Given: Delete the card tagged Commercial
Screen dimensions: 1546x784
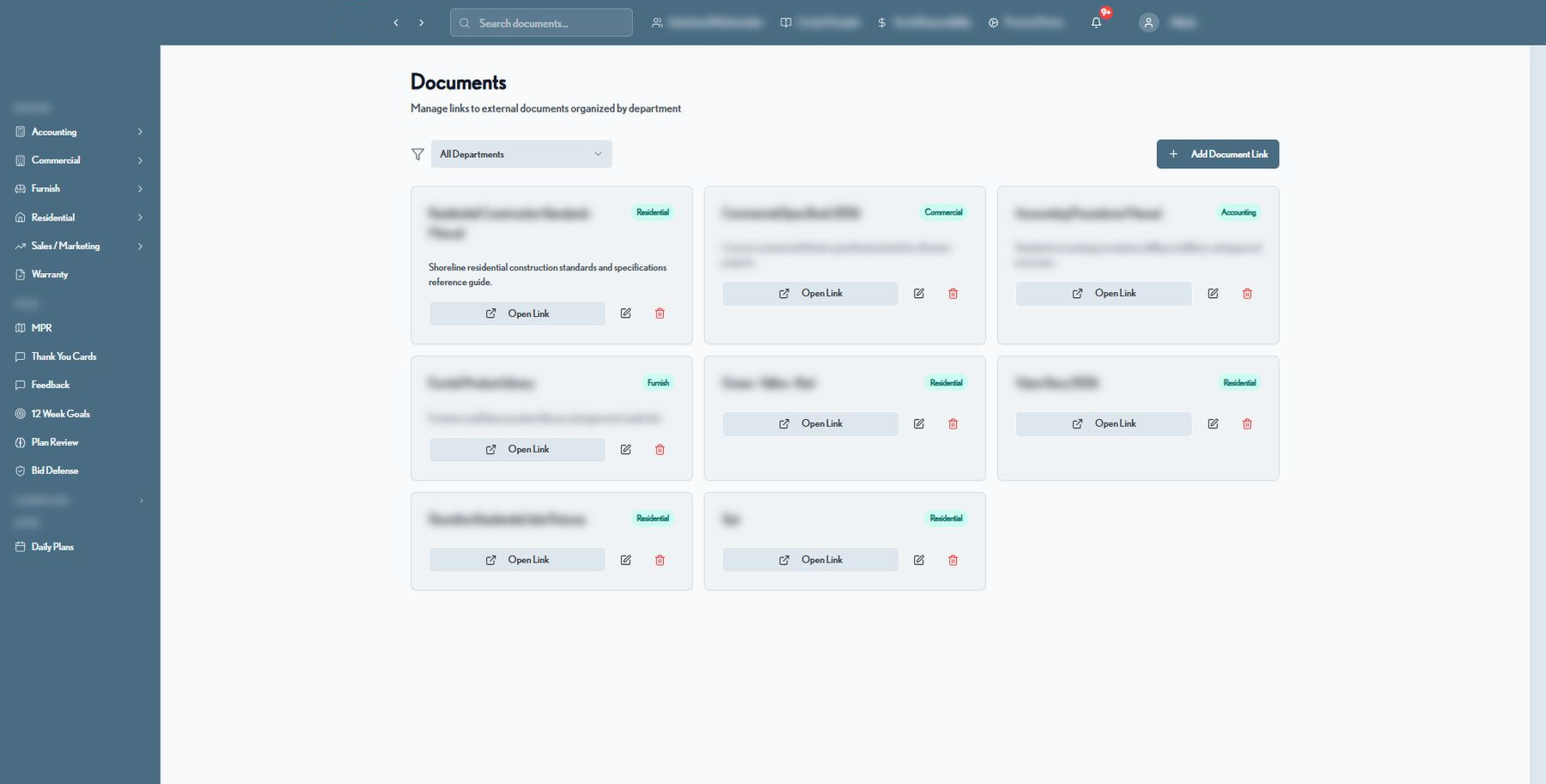Looking at the screenshot, I should tap(953, 294).
